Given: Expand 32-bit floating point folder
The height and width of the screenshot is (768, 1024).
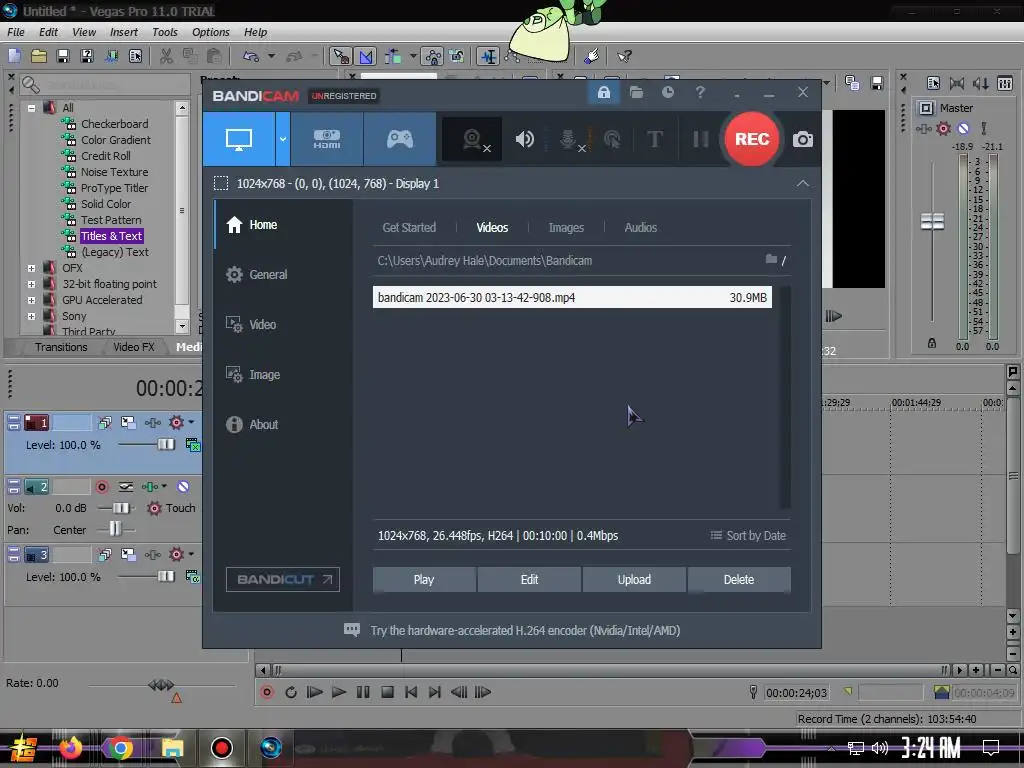Looking at the screenshot, I should 31,284.
